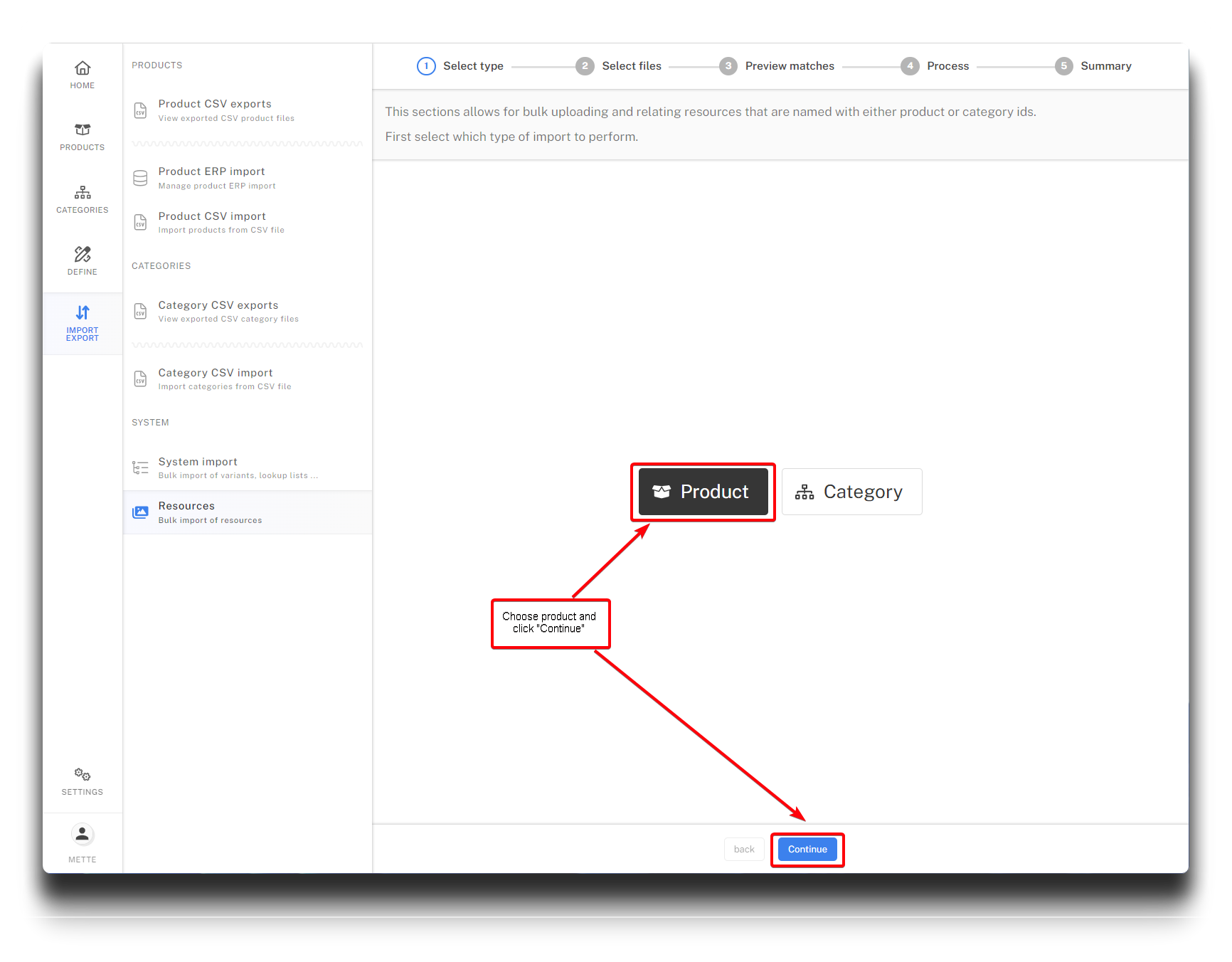Viewport: 1232px width, 962px height.
Task: Jump to step 5 Summary
Action: point(1093,66)
